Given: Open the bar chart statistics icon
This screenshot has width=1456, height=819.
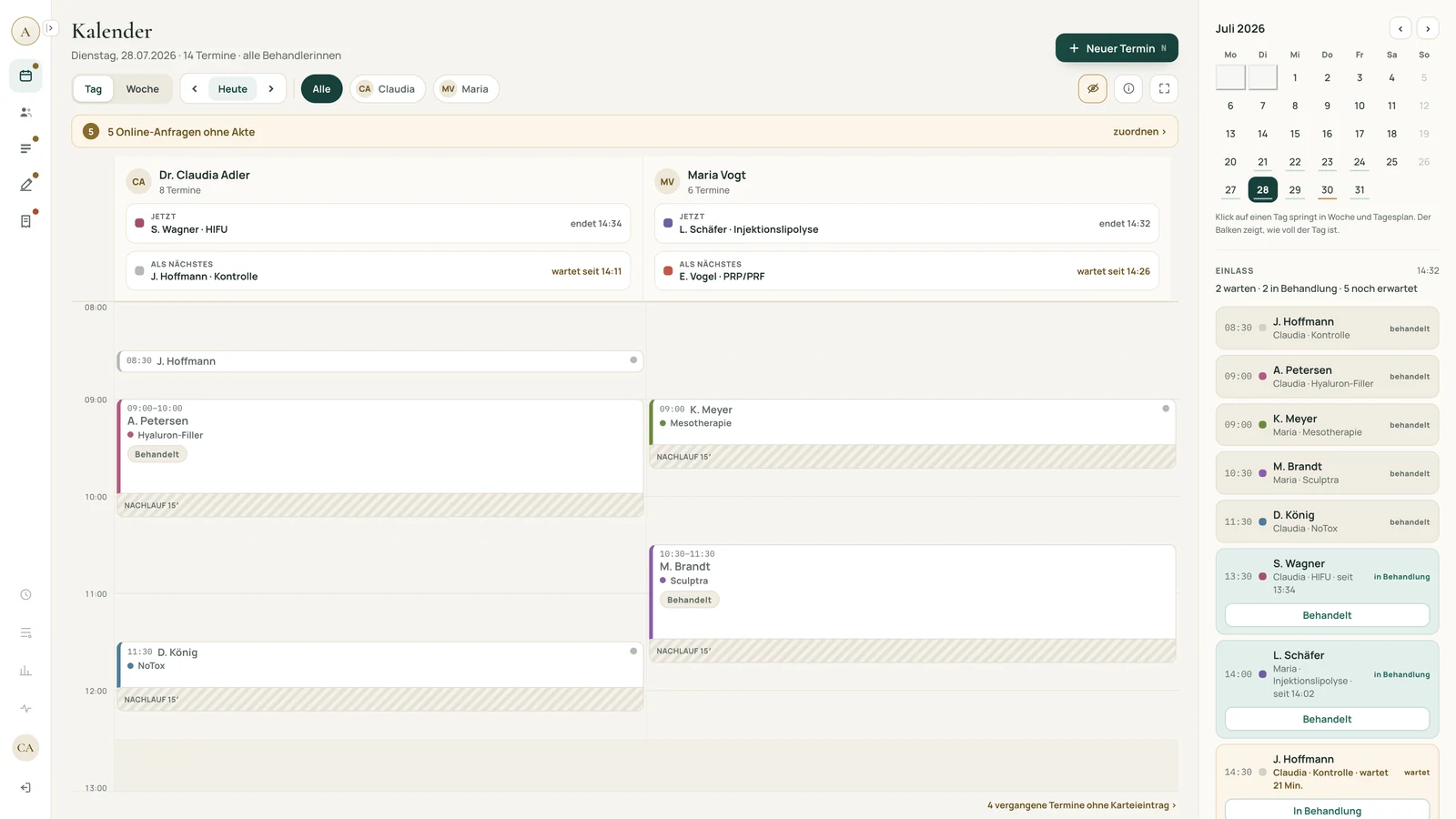Looking at the screenshot, I should coord(25,671).
